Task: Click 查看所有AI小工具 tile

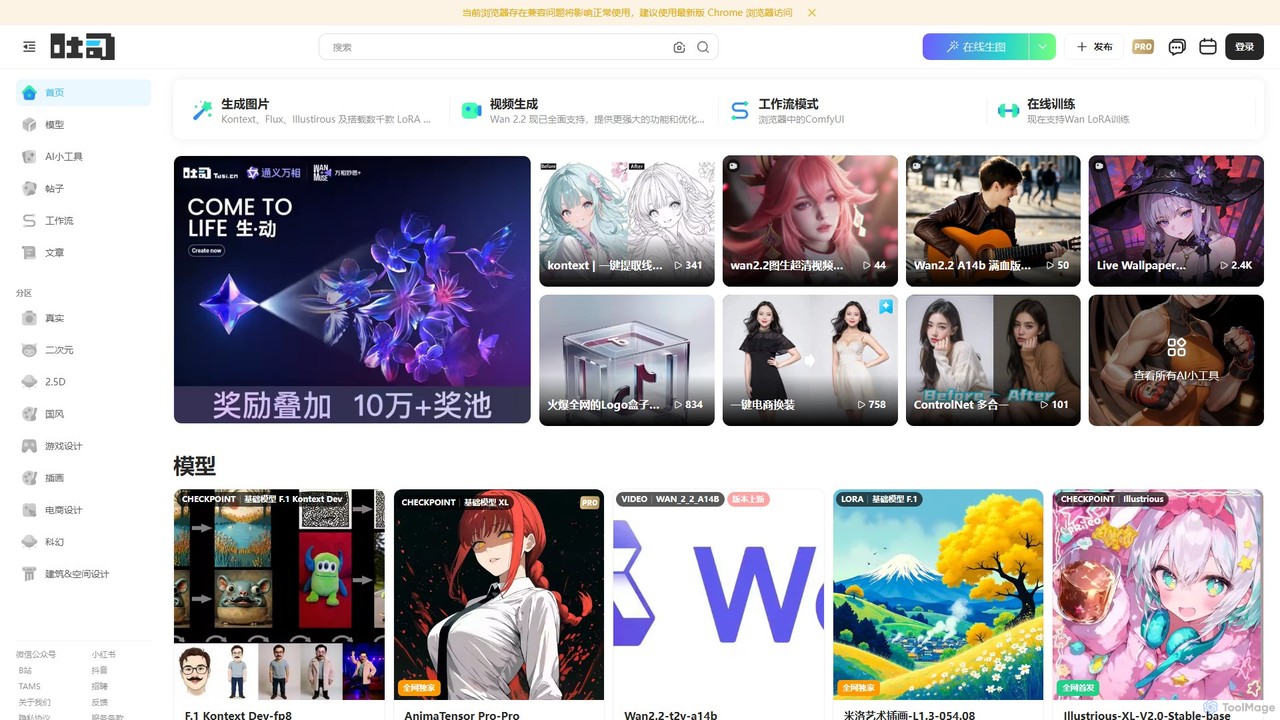Action: (x=1176, y=360)
